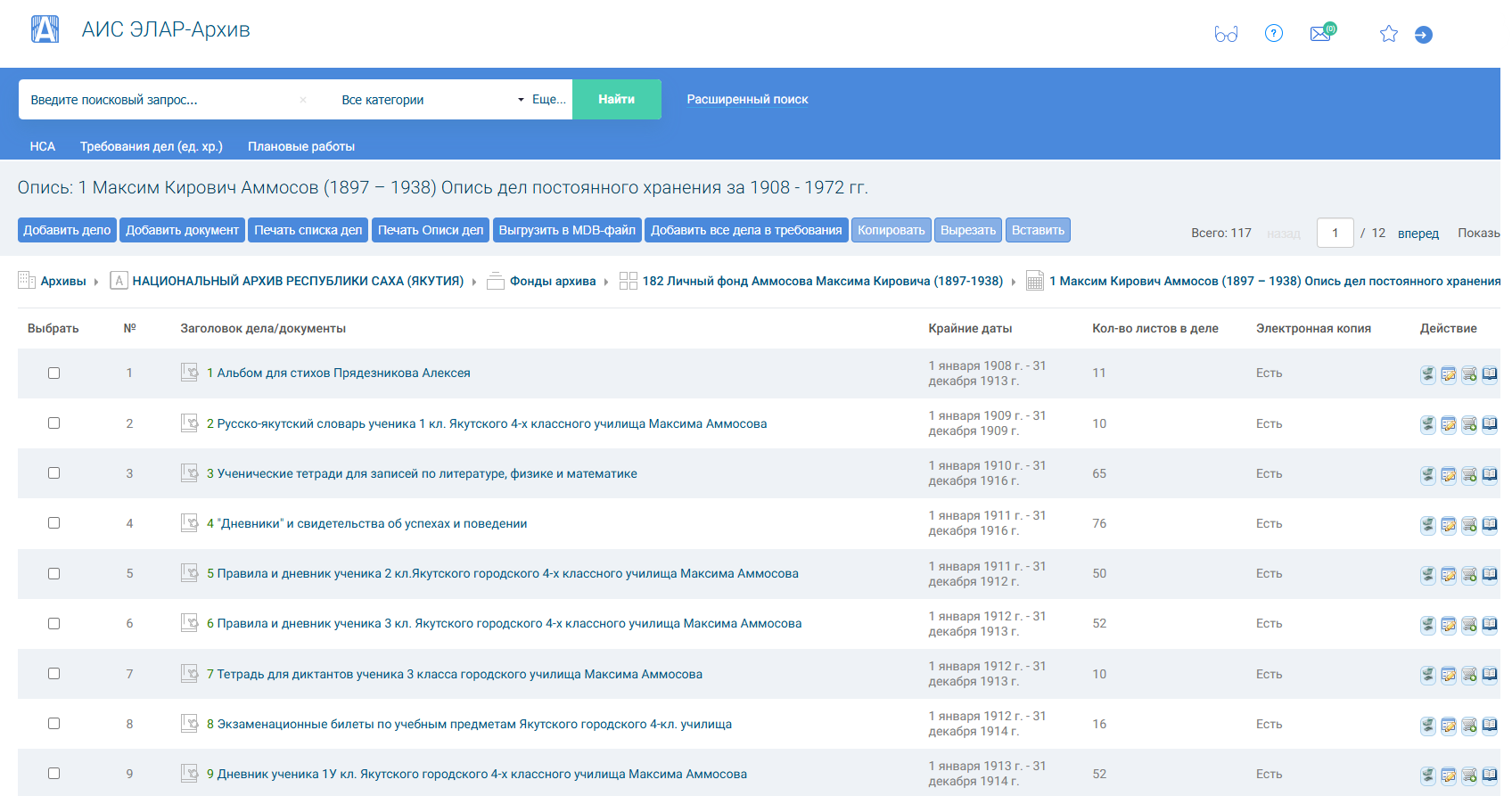1512x796 pixels.
Task: Tick checkbox for row 4 Дневники
Action: 53,523
